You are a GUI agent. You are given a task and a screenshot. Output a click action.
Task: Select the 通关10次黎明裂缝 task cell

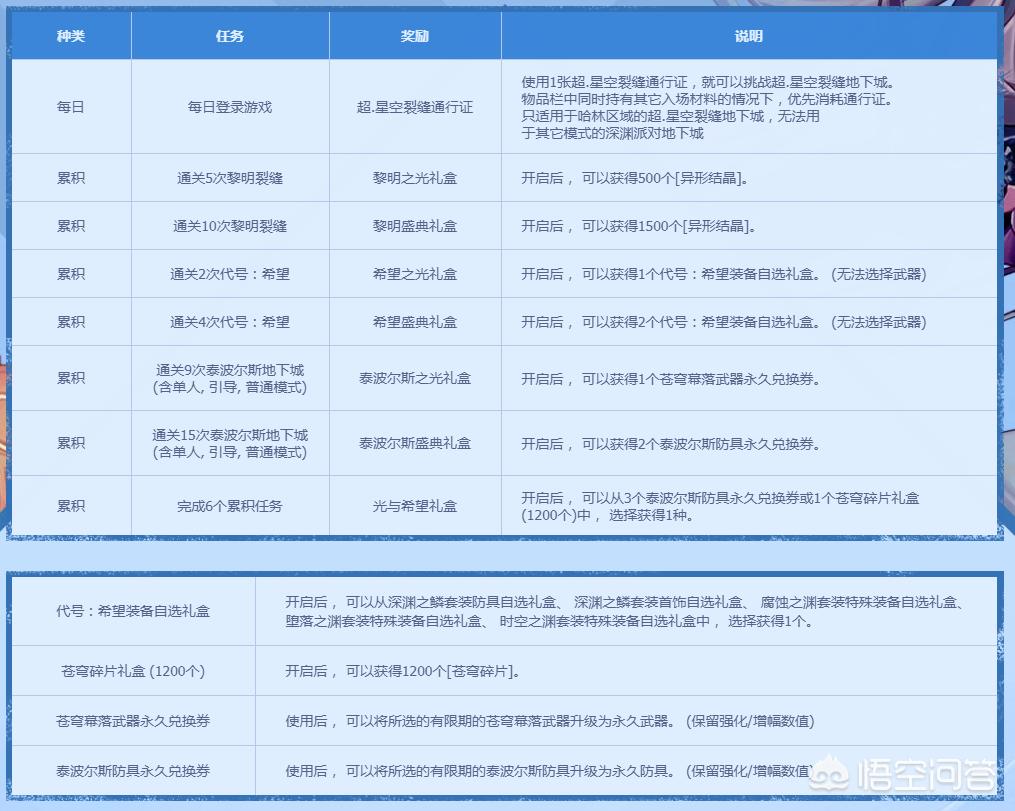(x=230, y=226)
